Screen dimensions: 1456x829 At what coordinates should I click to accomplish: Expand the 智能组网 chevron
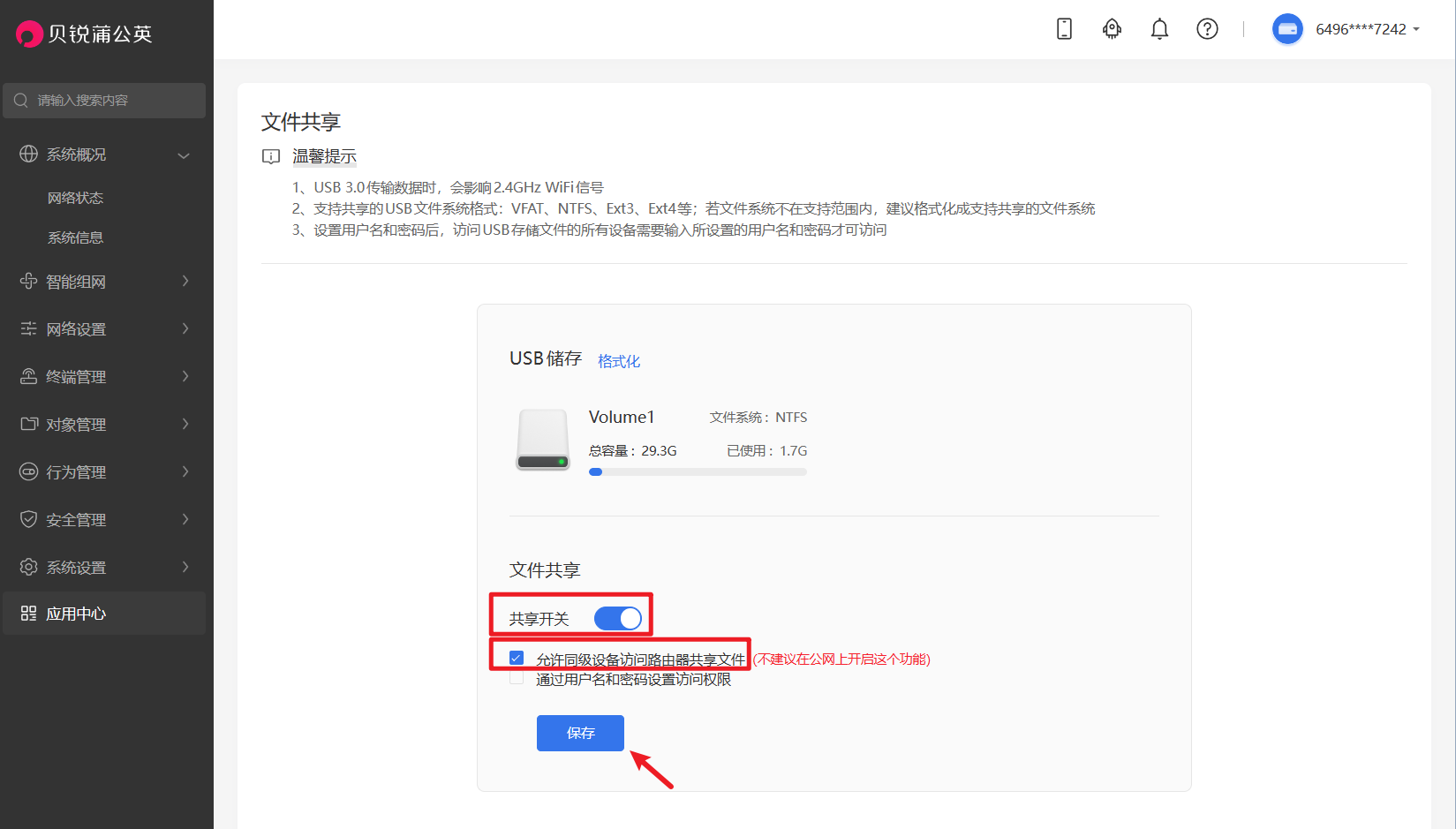point(185,281)
